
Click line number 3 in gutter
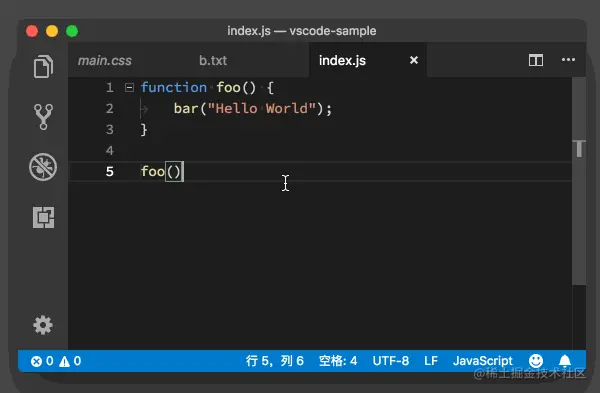(110, 130)
